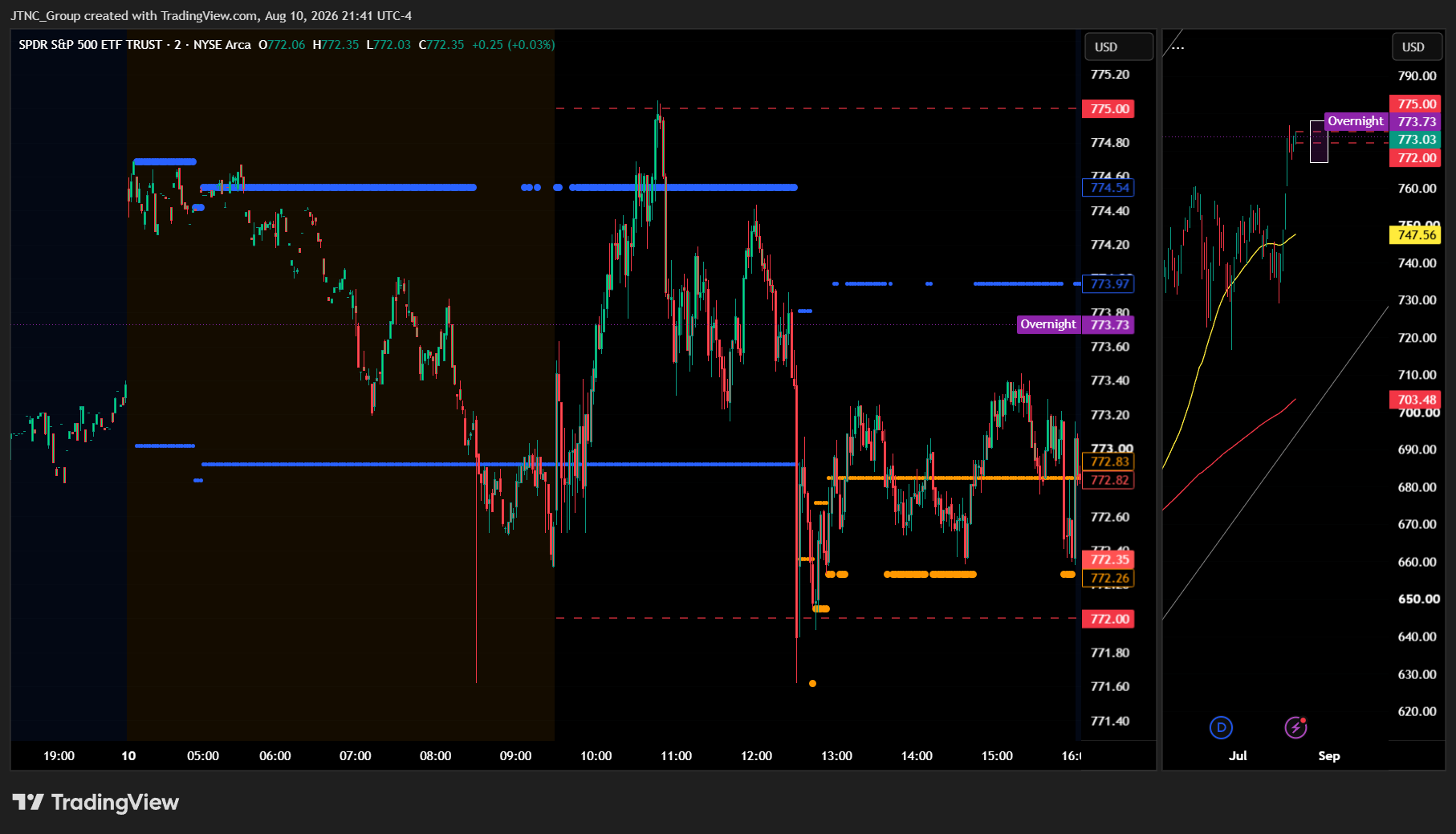The height and width of the screenshot is (834, 1456).
Task: Click the 09:00 time axis label
Action: pyautogui.click(x=516, y=756)
